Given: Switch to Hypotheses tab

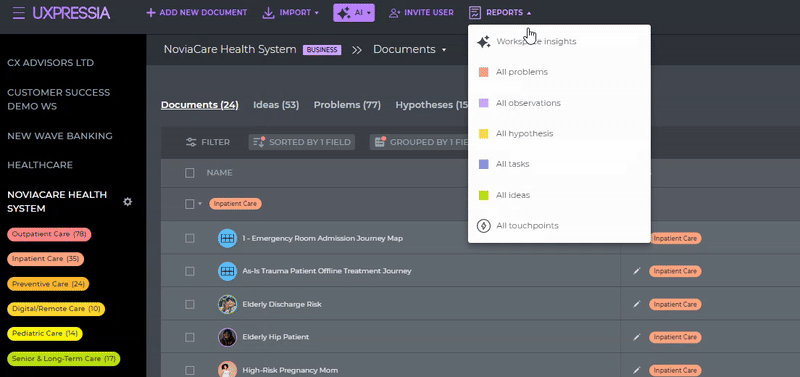Looking at the screenshot, I should click(432, 105).
